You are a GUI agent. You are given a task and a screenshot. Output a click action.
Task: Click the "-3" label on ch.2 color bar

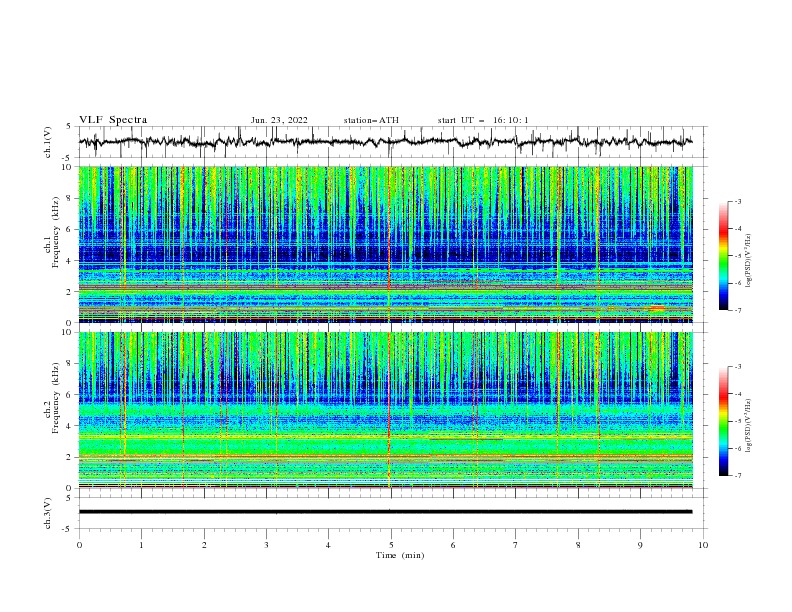[x=738, y=367]
